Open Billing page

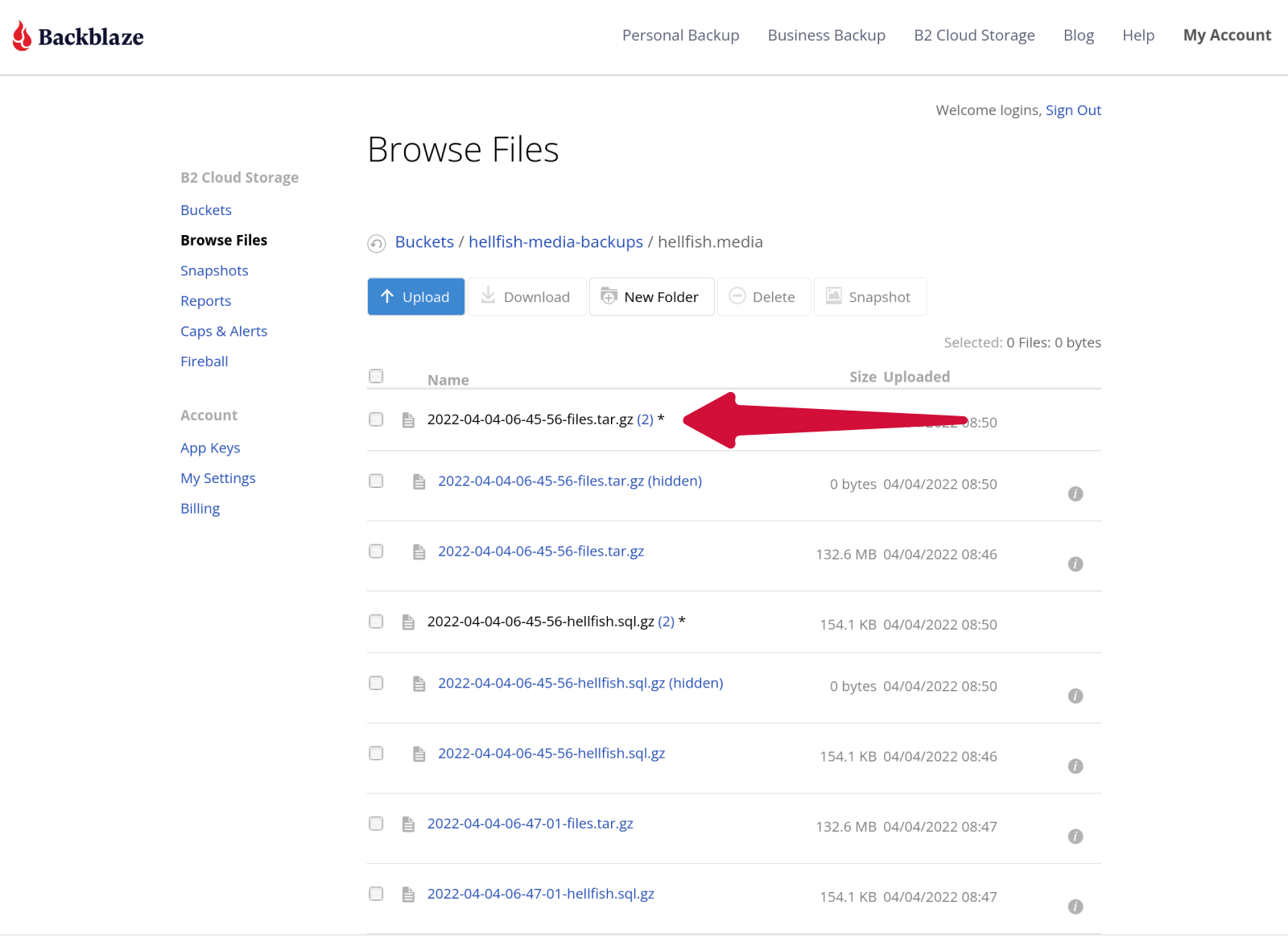tap(200, 508)
